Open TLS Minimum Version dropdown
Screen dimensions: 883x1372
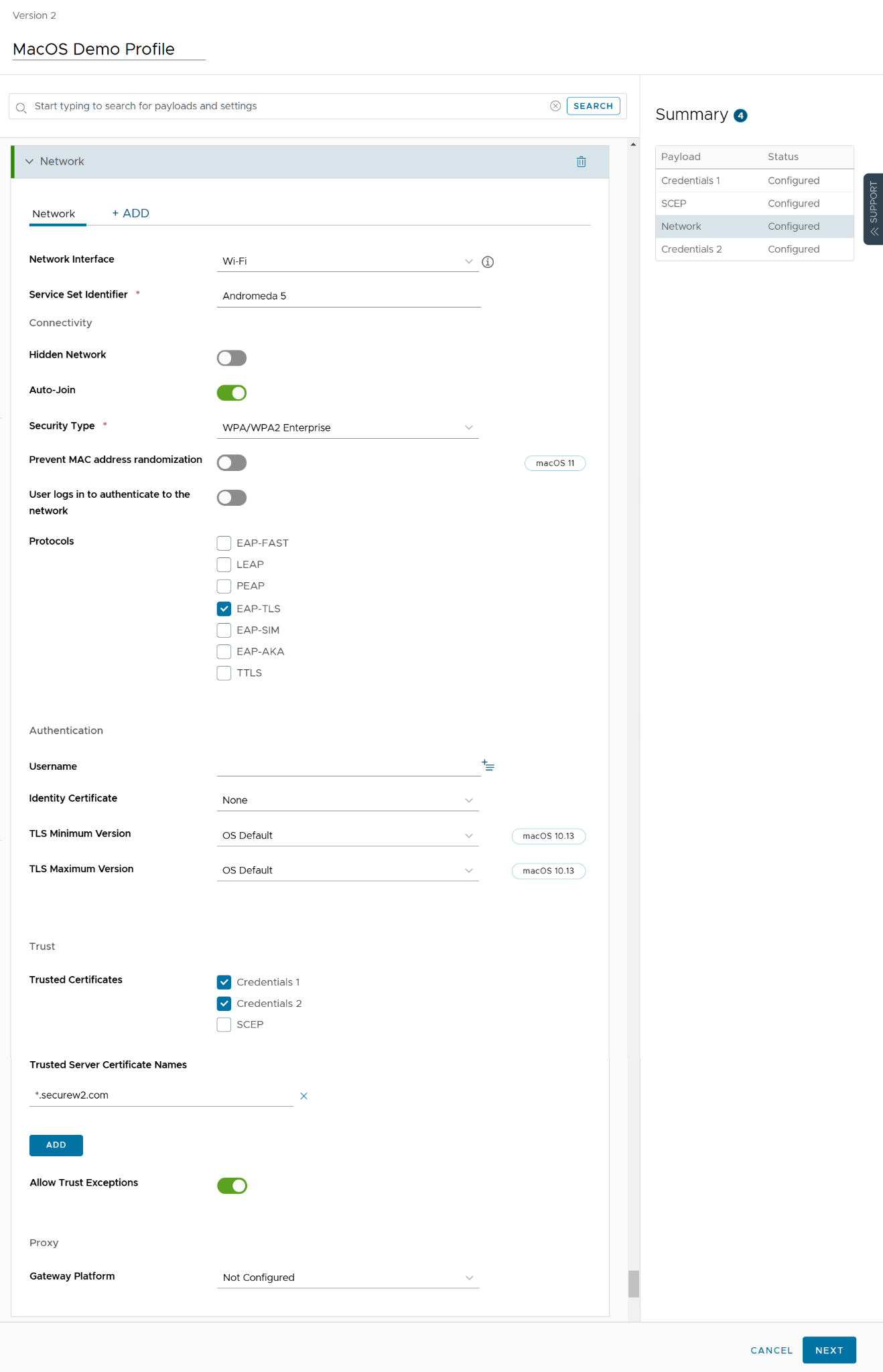348,835
